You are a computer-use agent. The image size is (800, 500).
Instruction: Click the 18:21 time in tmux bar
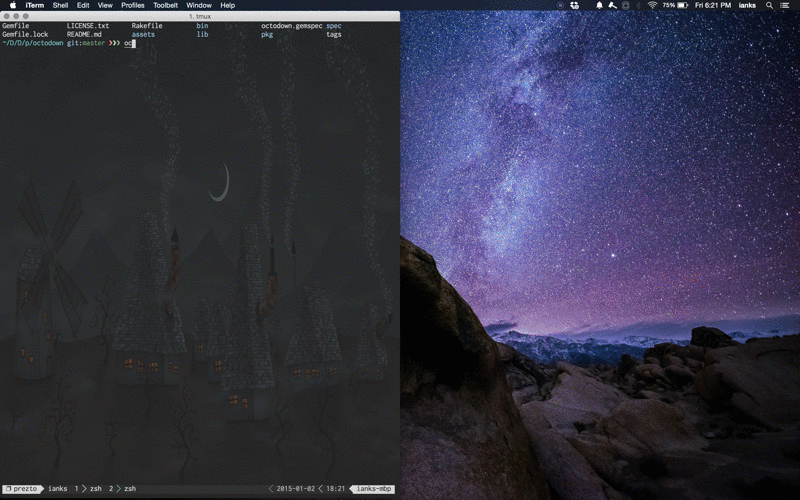pyautogui.click(x=335, y=488)
